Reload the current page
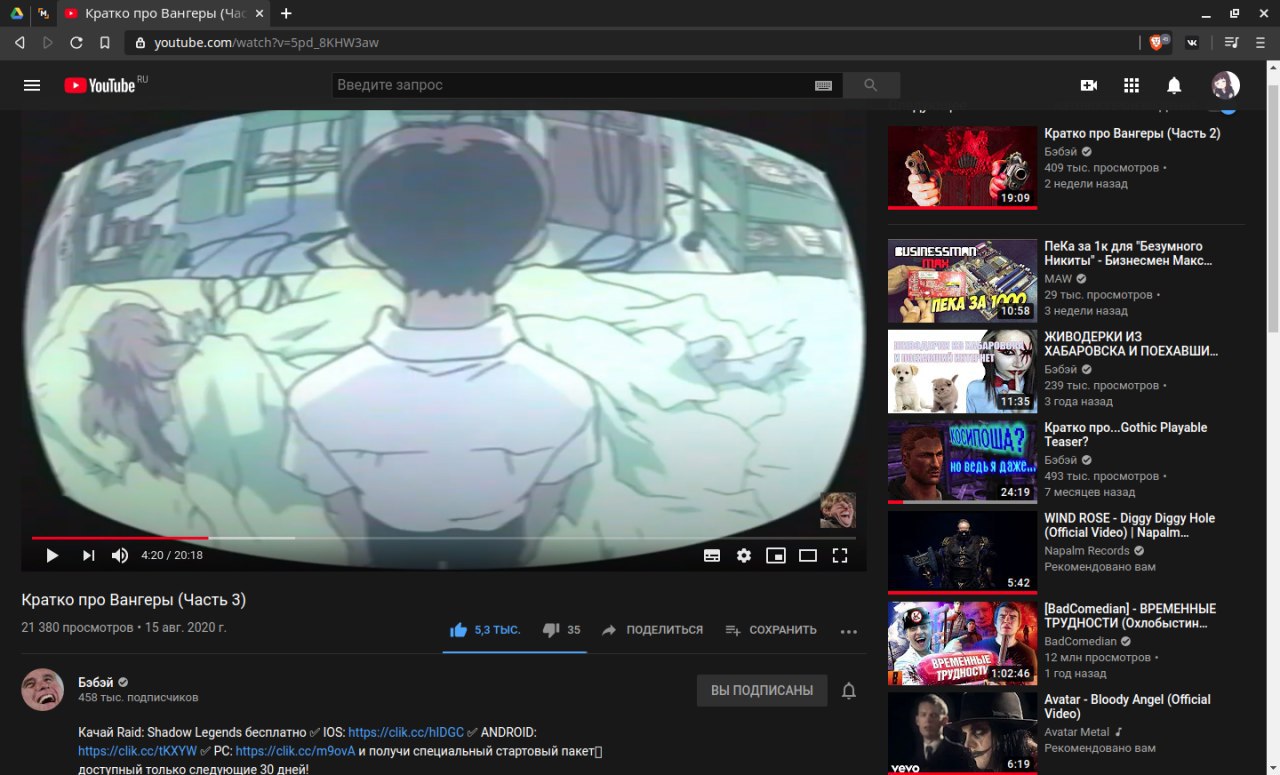1280x775 pixels. click(76, 42)
